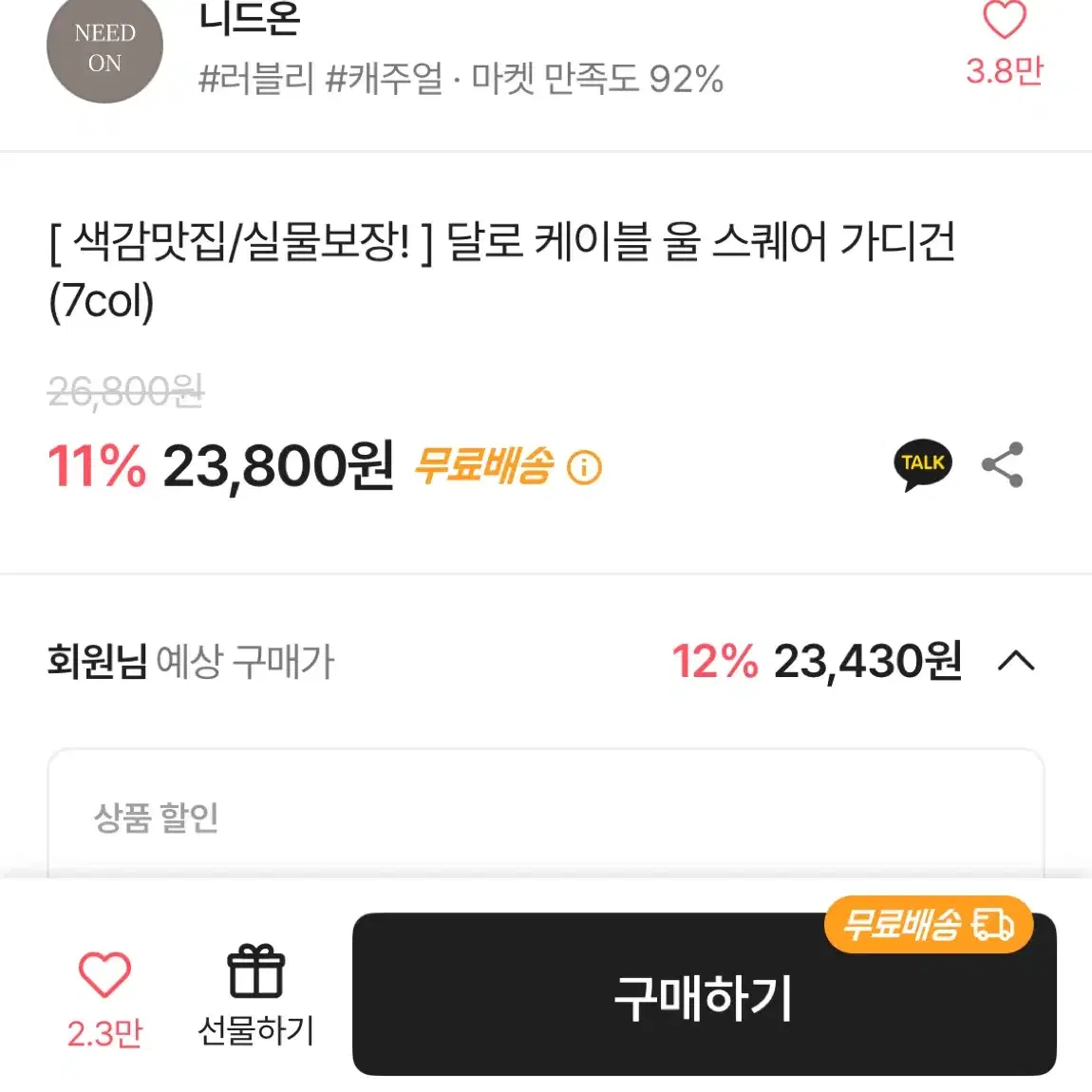
Task: Tap the 12% 23,430원 expected price
Action: pyautogui.click(x=817, y=660)
